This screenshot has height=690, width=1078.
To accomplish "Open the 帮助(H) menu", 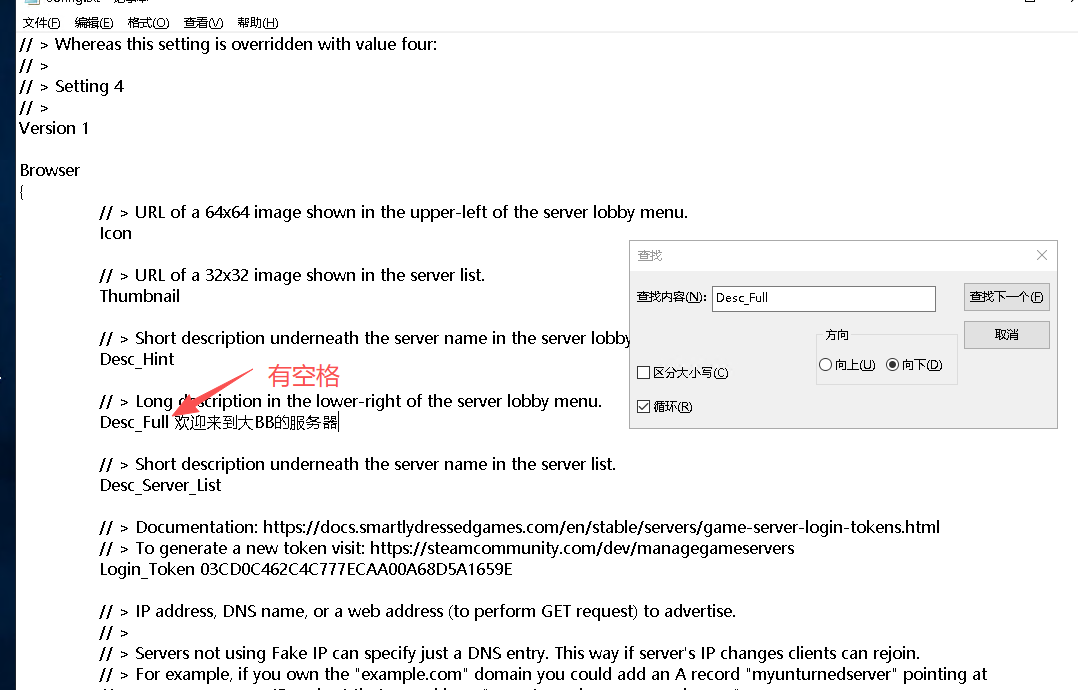I will point(258,22).
